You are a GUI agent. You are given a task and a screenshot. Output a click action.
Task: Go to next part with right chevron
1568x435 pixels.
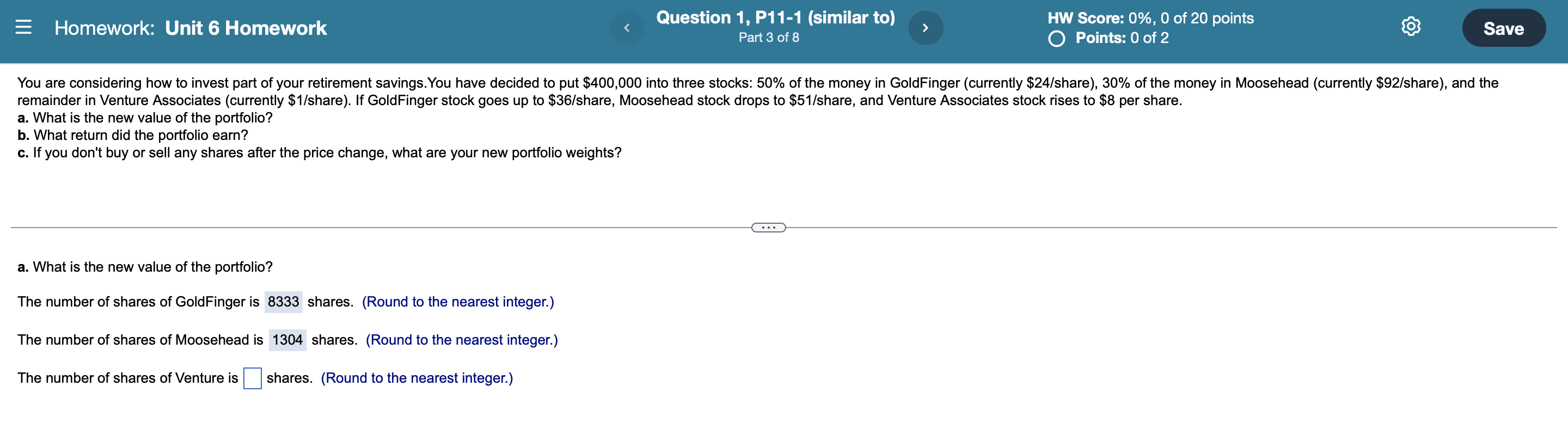pos(925,27)
